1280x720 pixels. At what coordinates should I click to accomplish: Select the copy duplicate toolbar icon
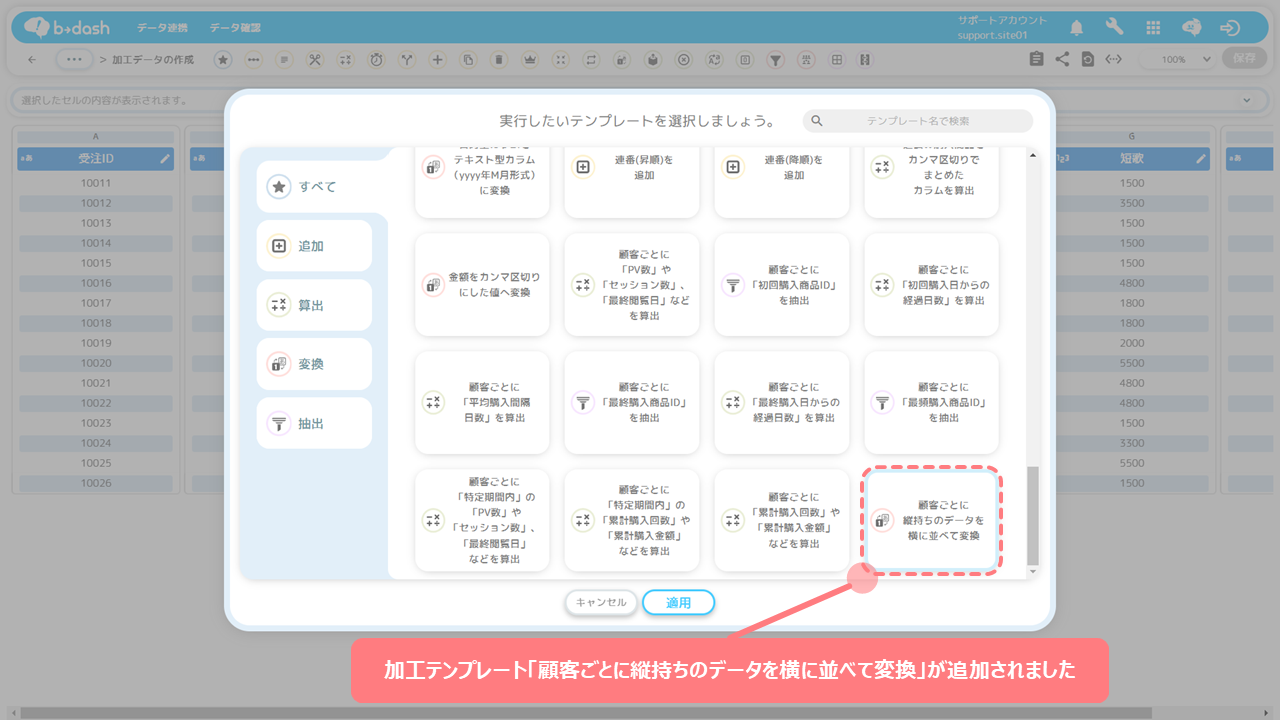468,60
